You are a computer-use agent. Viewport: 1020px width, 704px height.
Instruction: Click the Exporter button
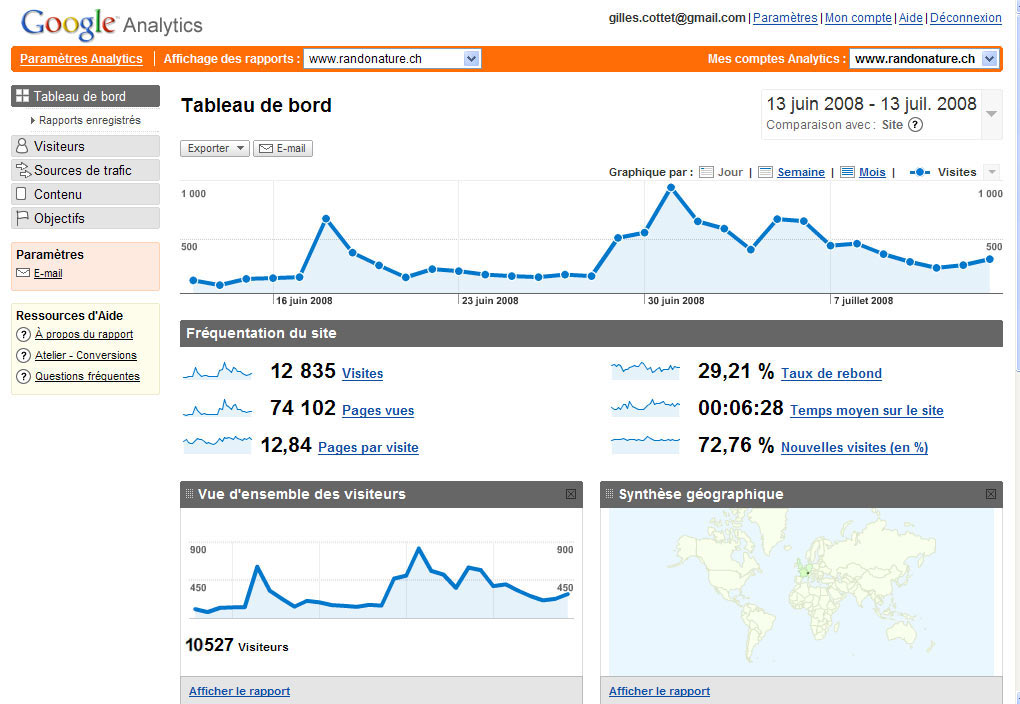coord(215,148)
